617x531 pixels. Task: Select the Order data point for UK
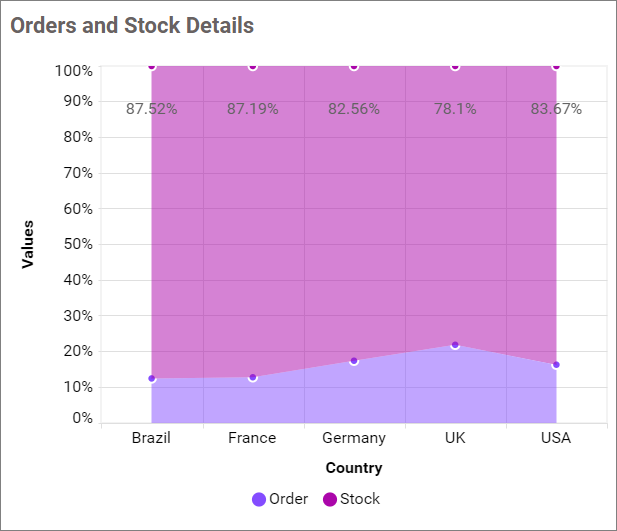[455, 345]
